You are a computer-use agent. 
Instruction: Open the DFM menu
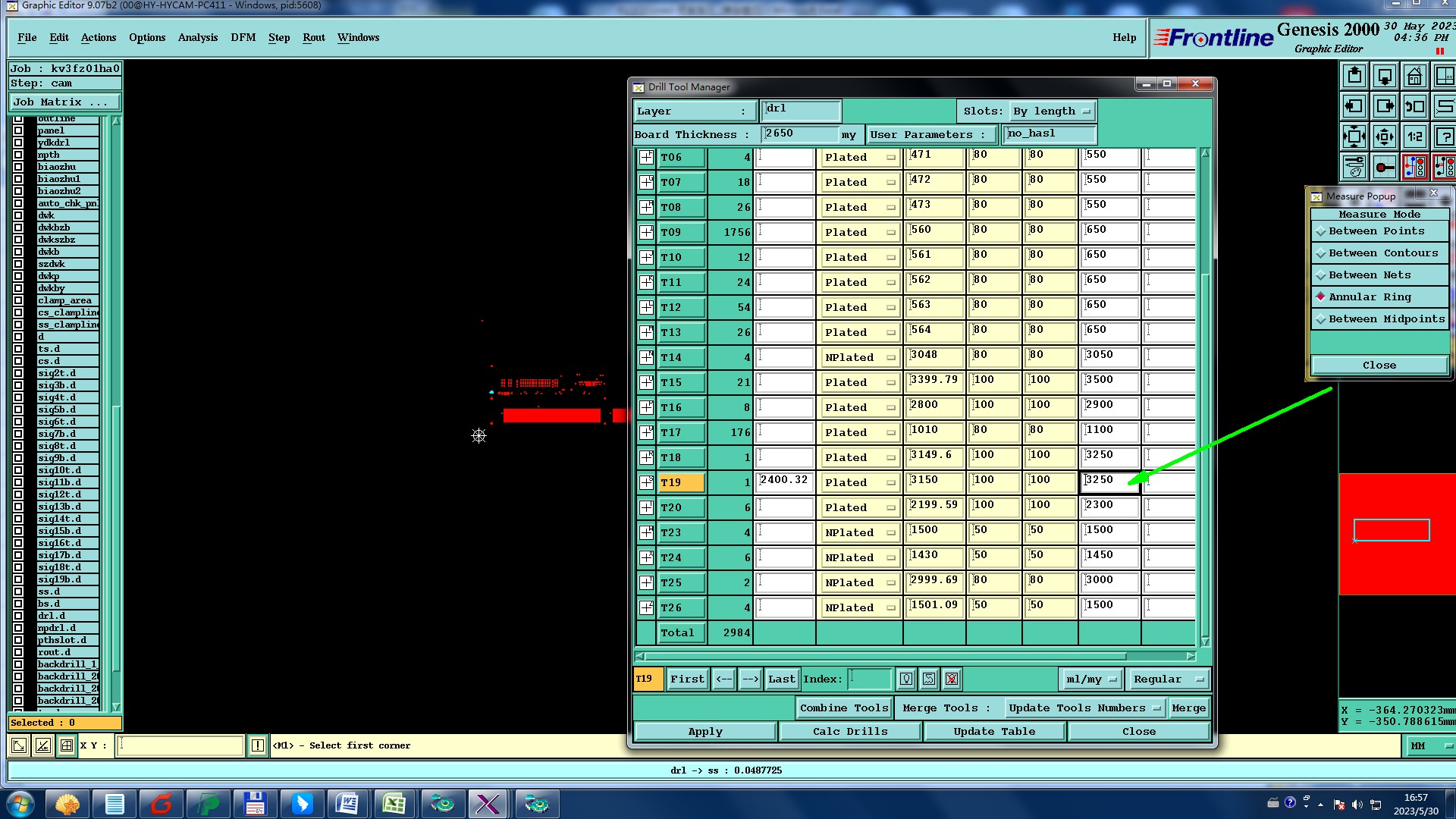pyautogui.click(x=243, y=37)
